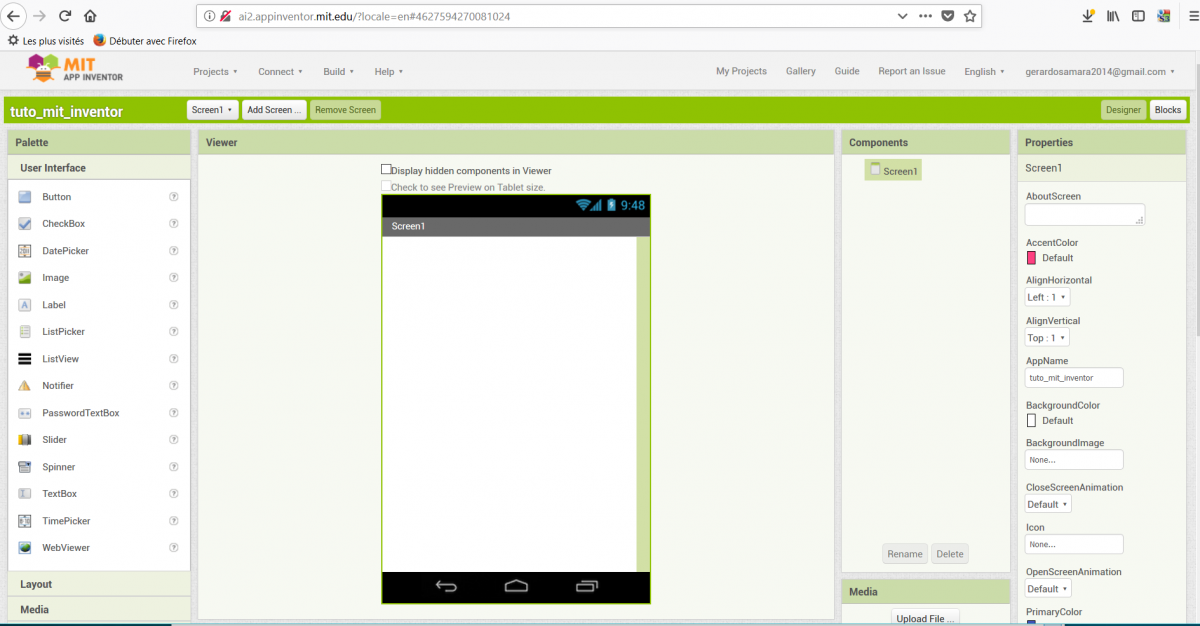Go to My Projects
The image size is (1200, 626).
click(741, 71)
